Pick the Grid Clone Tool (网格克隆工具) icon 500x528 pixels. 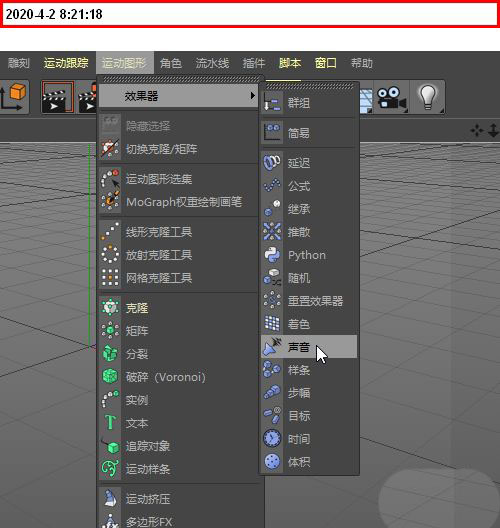(x=110, y=278)
